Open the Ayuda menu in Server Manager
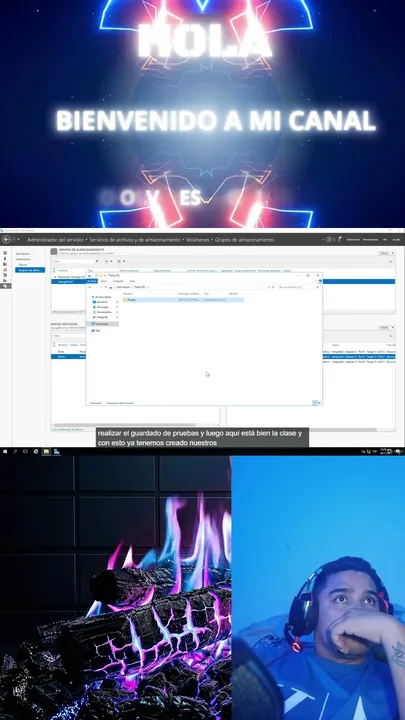Screen dimensions: 405x720 pyautogui.click(x=396, y=240)
